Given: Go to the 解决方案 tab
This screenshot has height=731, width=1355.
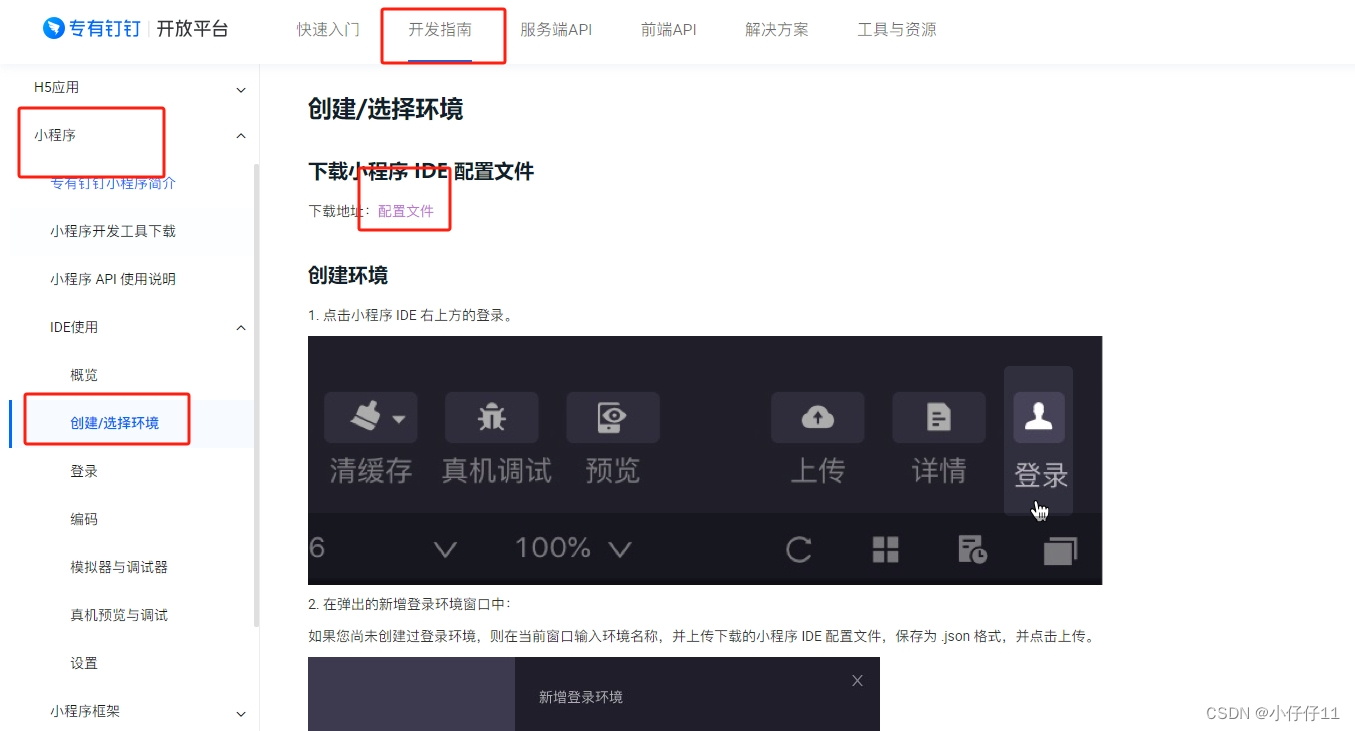Looking at the screenshot, I should tap(777, 29).
